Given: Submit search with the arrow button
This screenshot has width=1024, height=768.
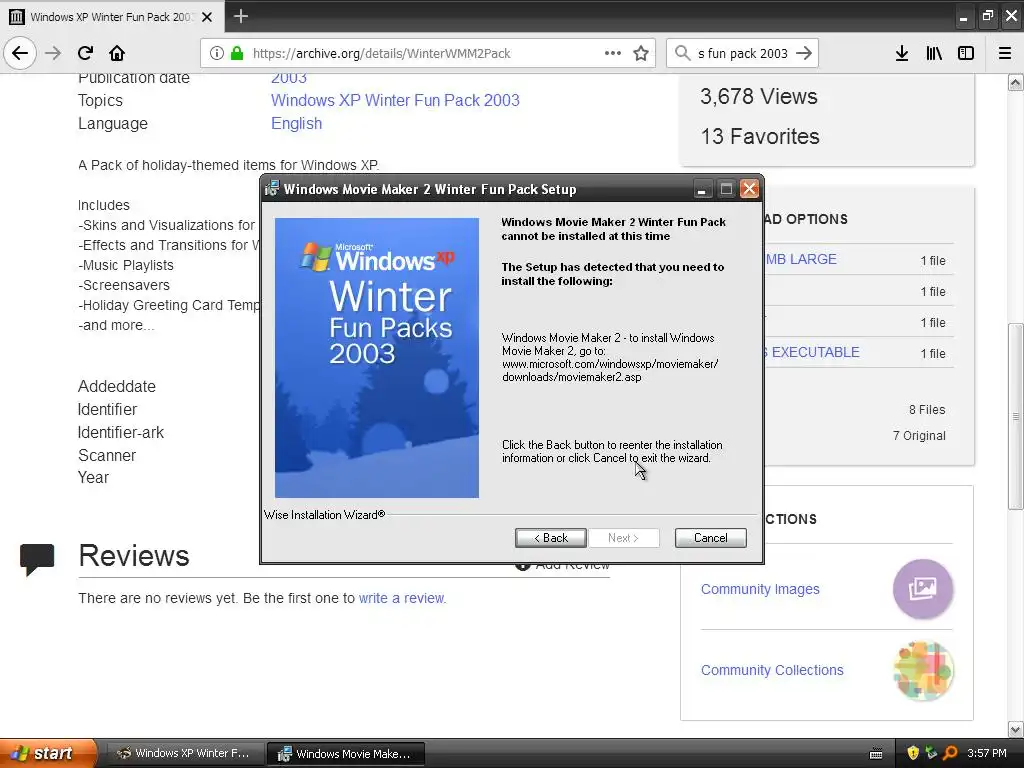Looking at the screenshot, I should 804,53.
